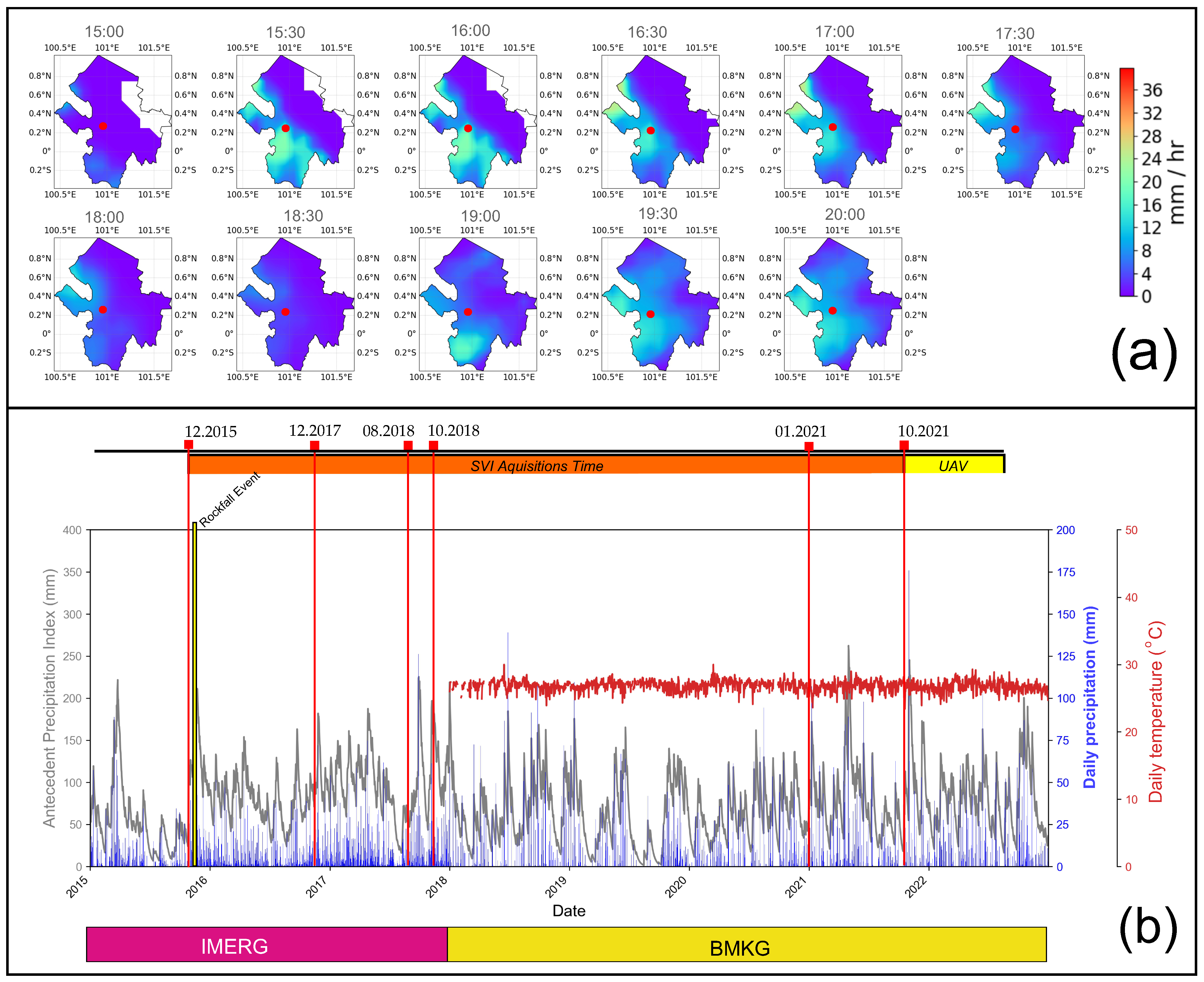Click the colorbar tick label 20

1152,182
